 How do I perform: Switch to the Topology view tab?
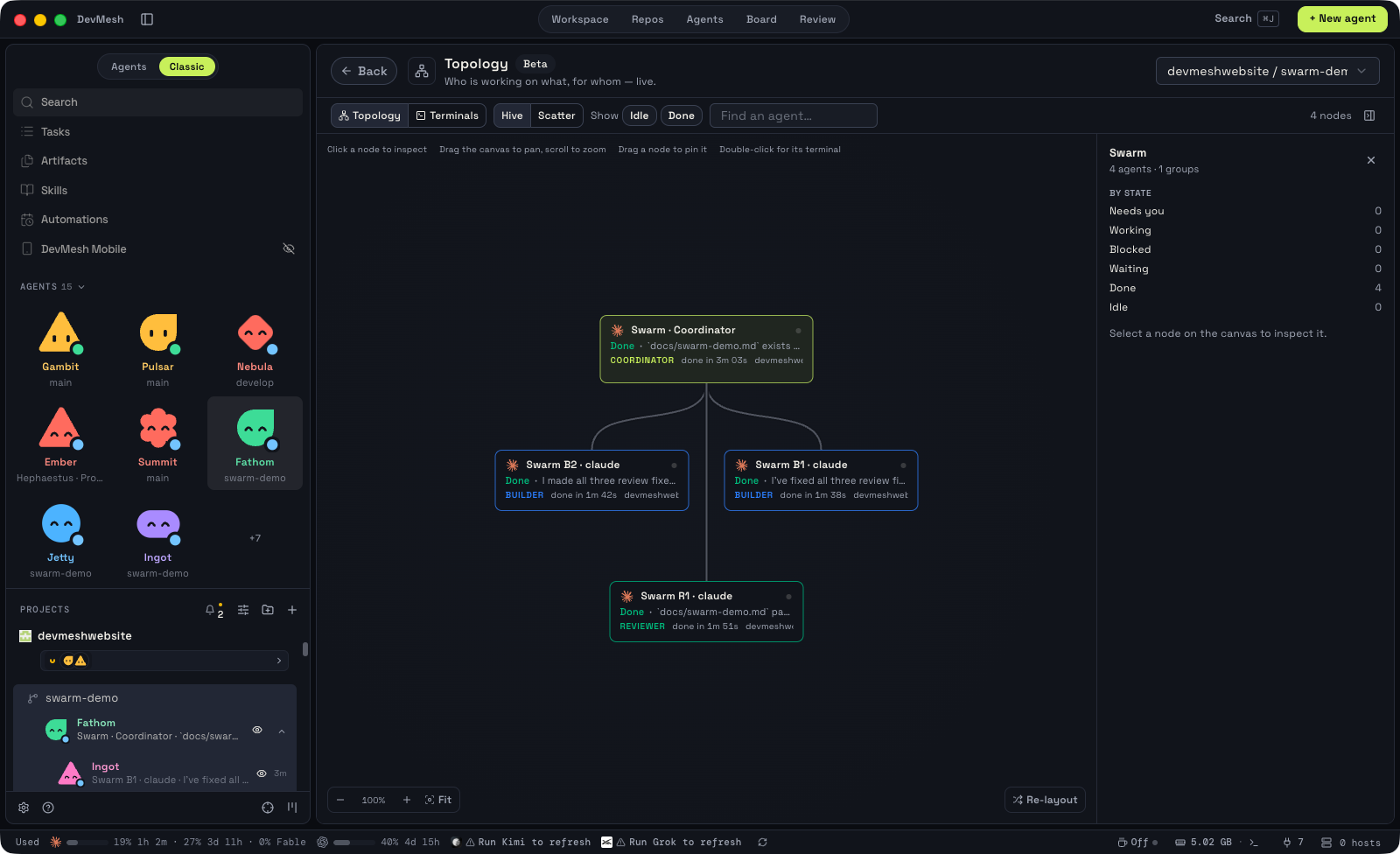tap(370, 115)
